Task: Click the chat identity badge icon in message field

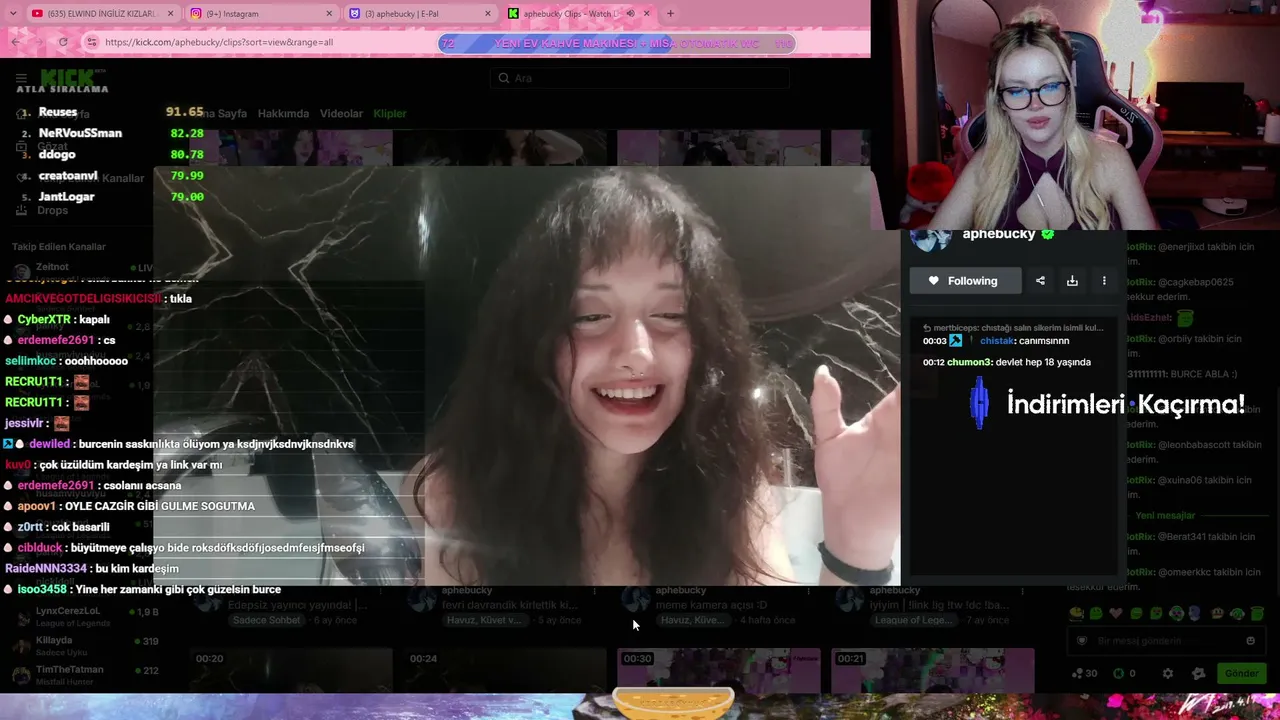Action: click(1081, 641)
